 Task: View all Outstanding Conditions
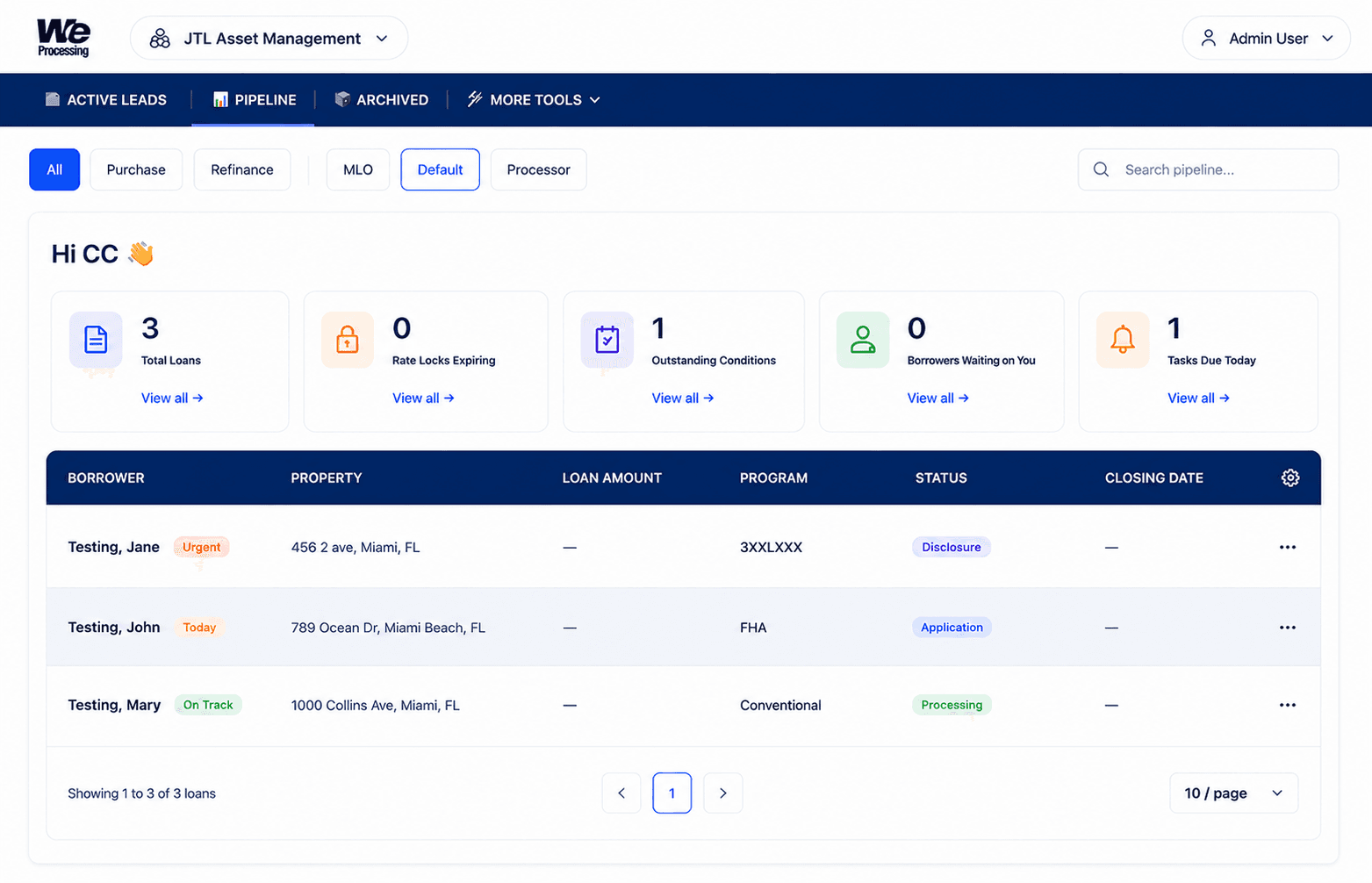[x=683, y=398]
